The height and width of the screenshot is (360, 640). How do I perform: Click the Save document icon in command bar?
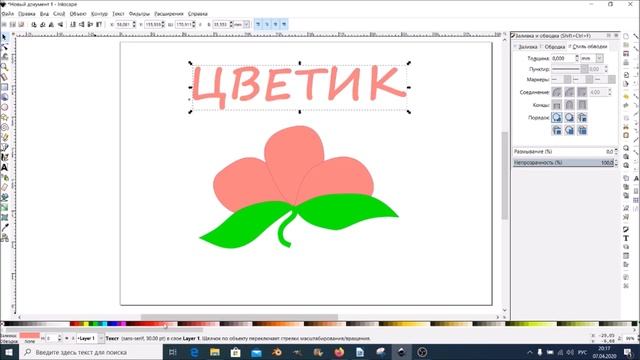point(626,54)
